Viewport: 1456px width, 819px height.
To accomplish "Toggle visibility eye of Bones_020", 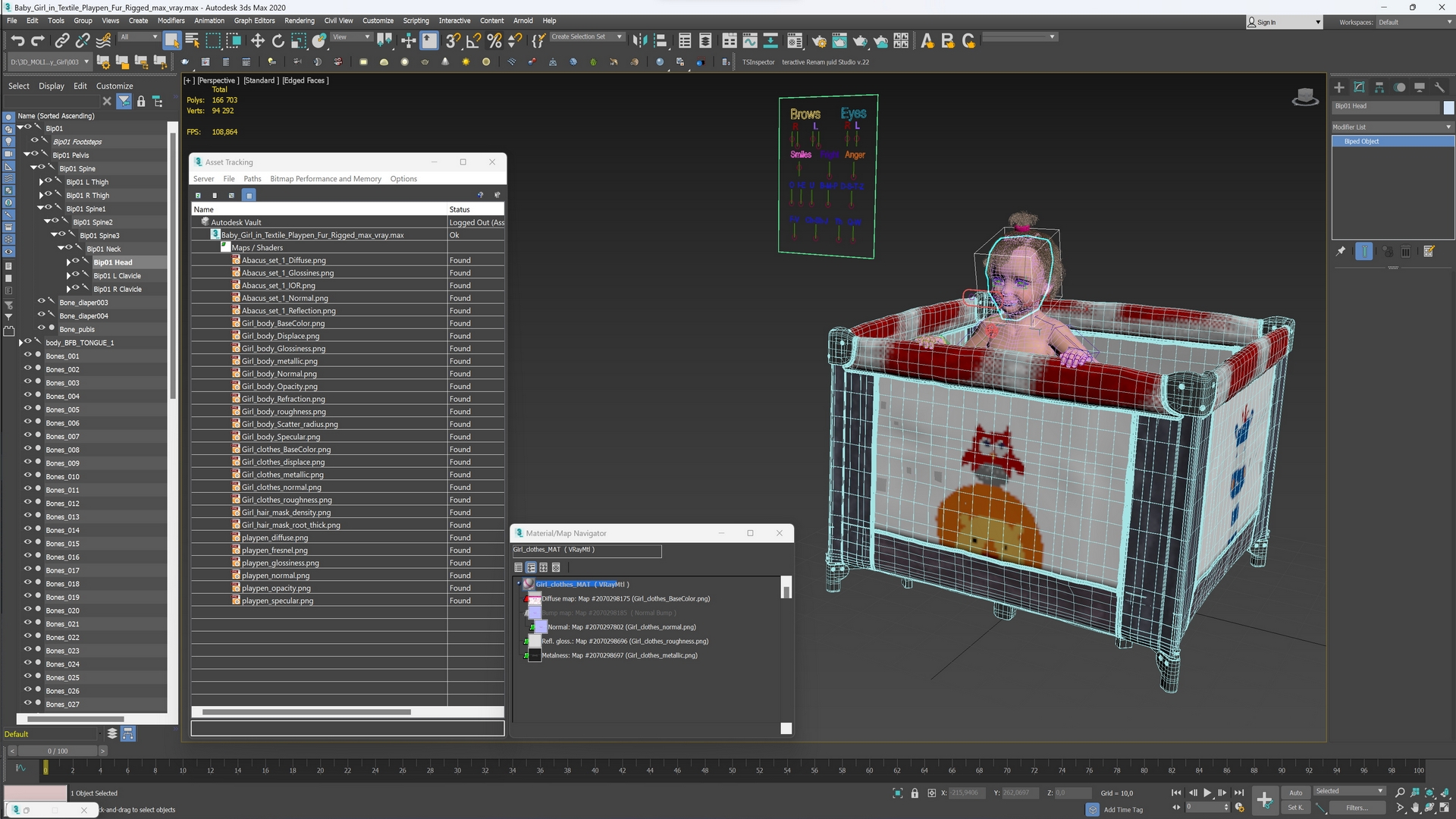I will 28,609.
